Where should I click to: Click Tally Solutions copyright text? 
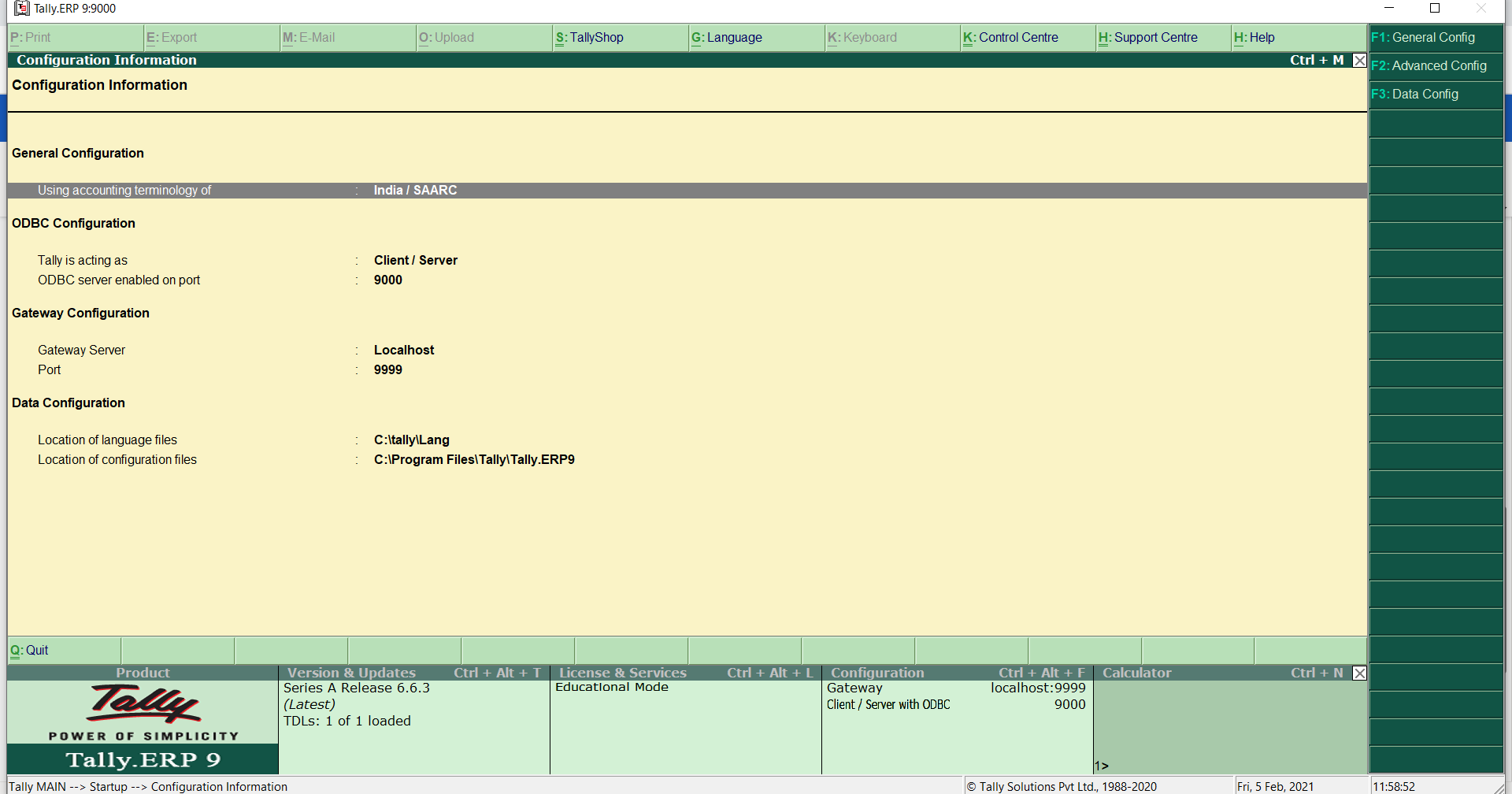tap(1062, 787)
